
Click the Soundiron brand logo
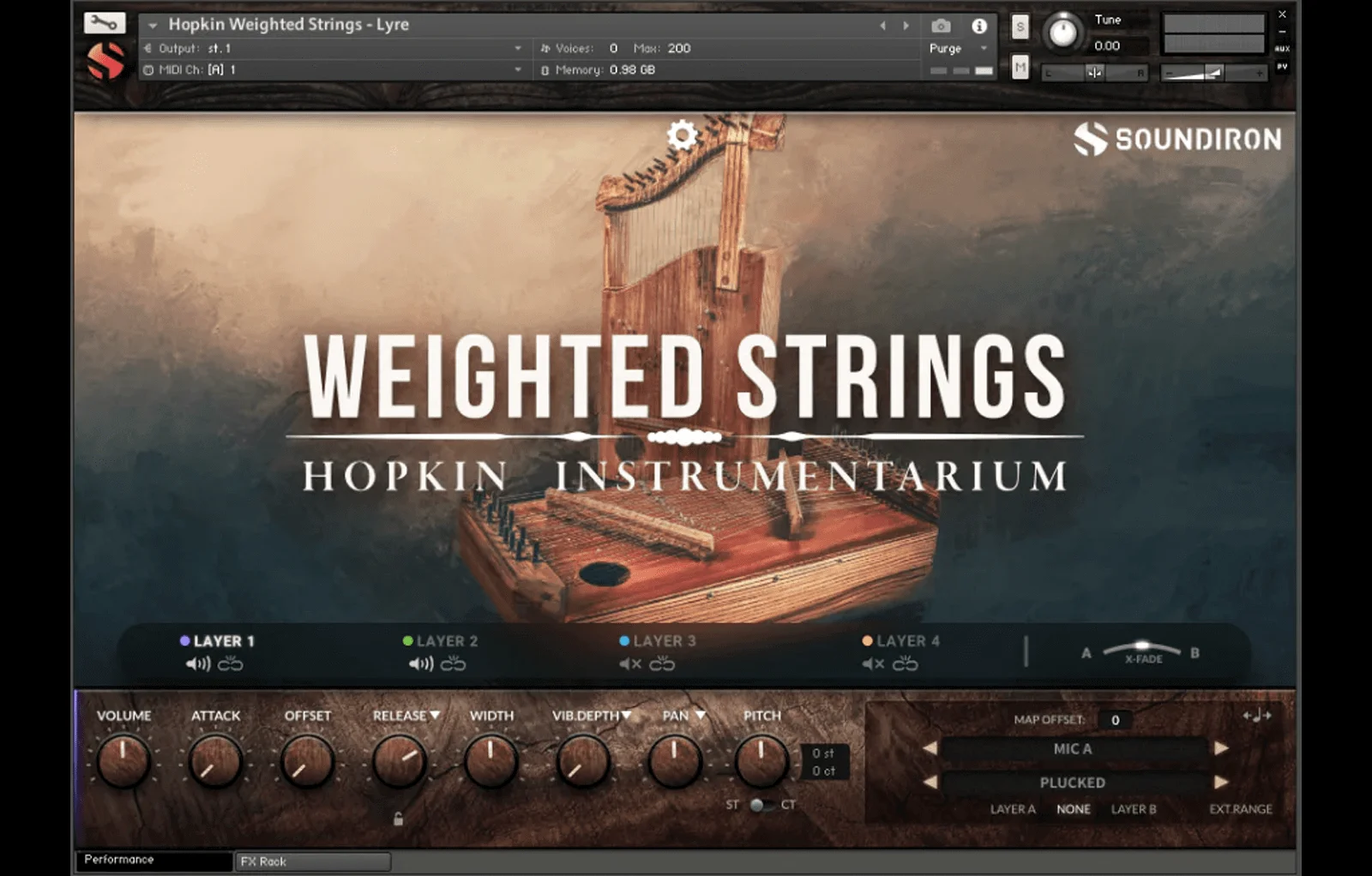point(1177,139)
